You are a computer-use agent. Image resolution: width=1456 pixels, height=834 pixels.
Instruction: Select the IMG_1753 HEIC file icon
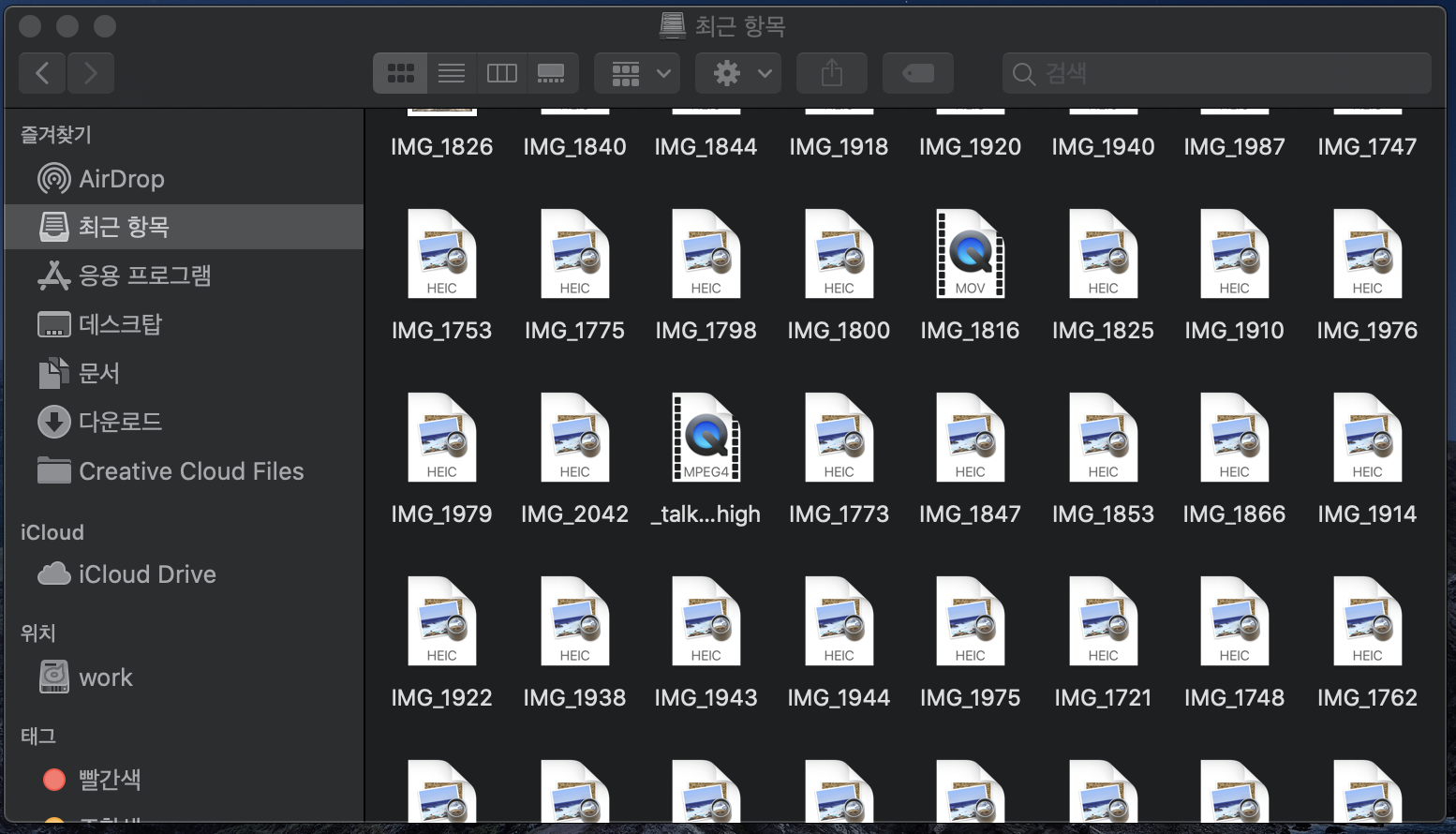(442, 254)
